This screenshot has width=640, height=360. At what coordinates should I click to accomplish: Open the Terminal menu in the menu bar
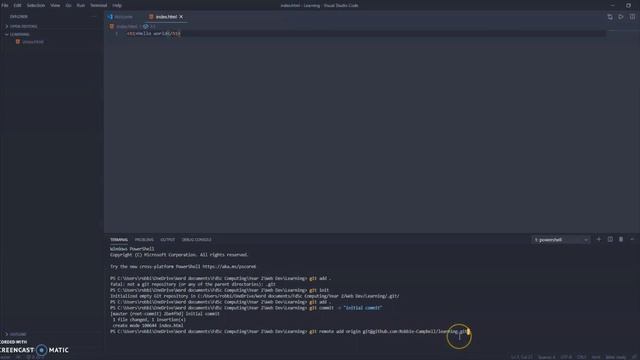(98, 5)
